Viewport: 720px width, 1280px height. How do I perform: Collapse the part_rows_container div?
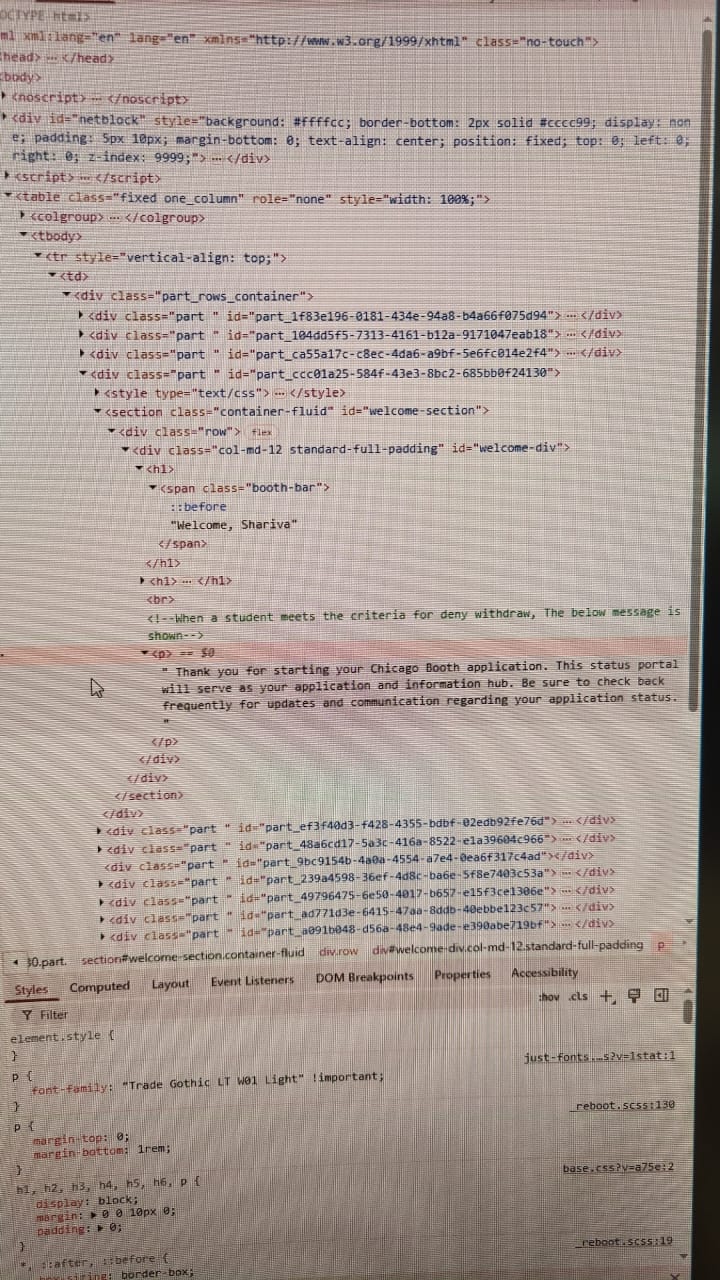pos(67,296)
